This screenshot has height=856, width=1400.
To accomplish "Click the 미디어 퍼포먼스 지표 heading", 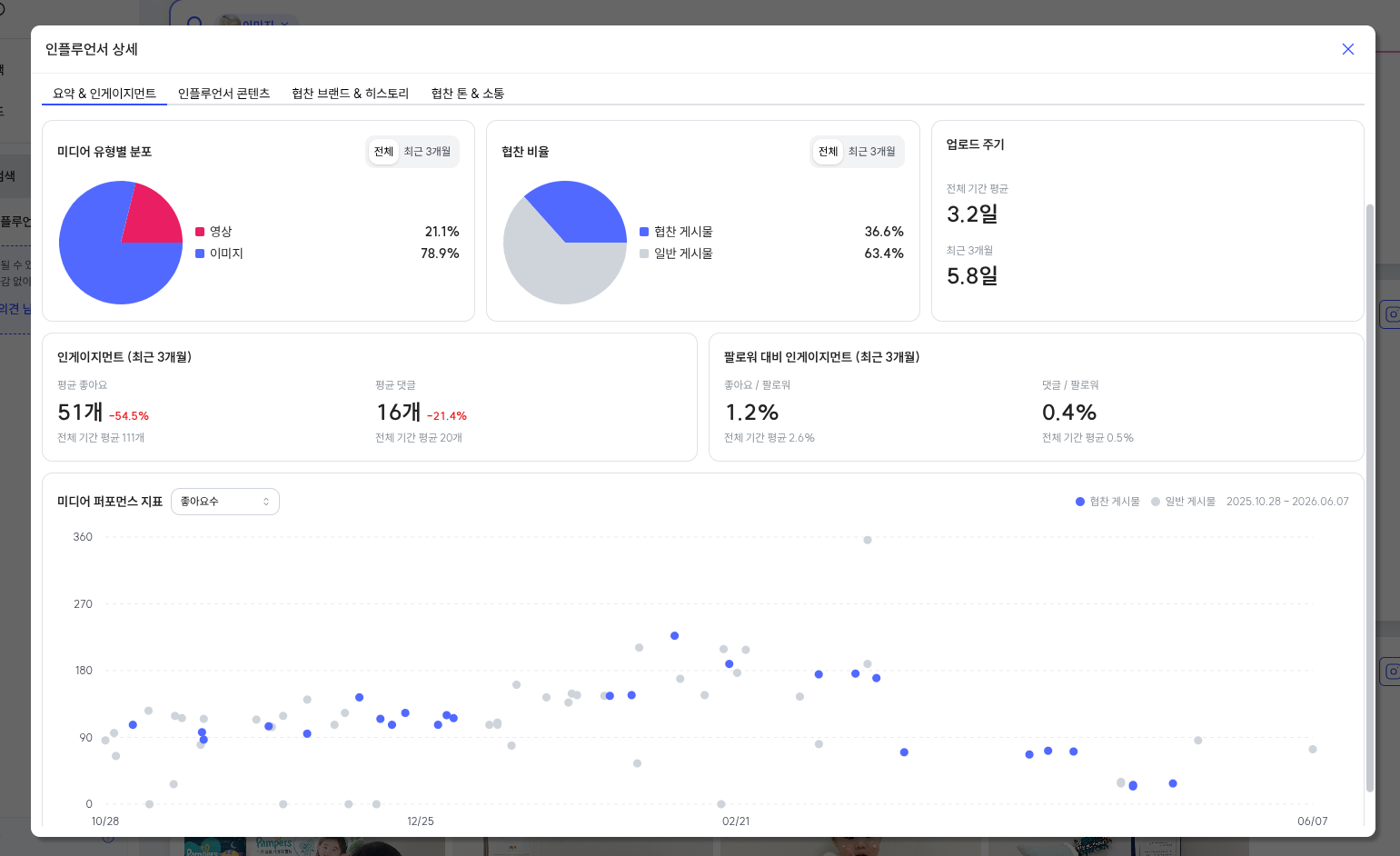I will 110,502.
